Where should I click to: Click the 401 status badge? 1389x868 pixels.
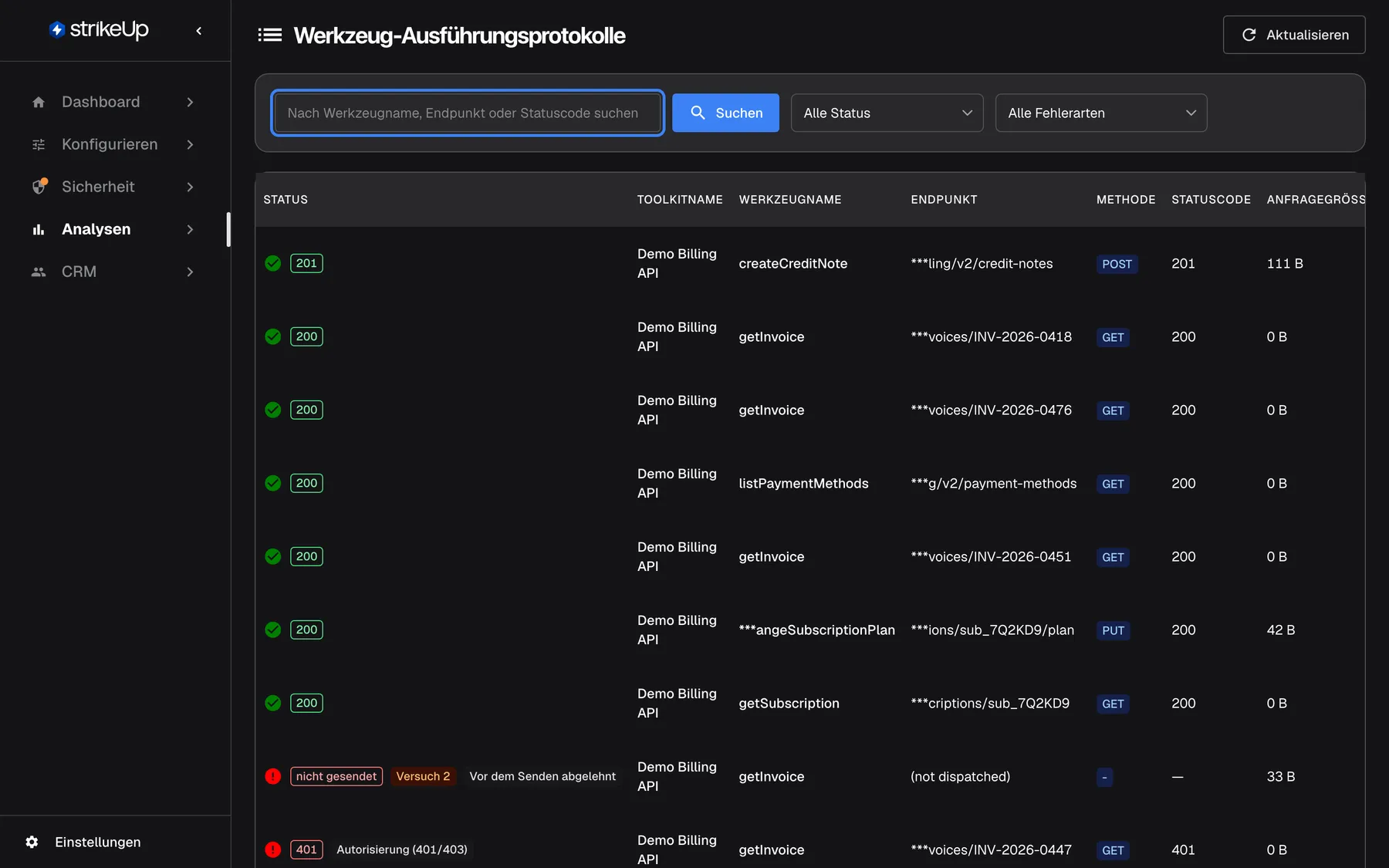pos(306,849)
